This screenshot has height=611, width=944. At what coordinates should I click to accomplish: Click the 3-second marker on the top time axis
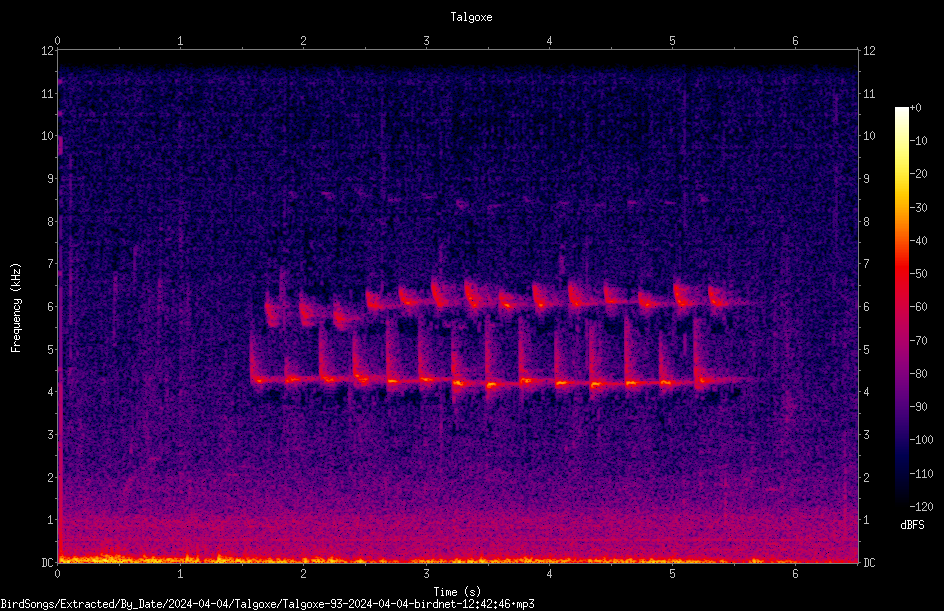coord(426,41)
